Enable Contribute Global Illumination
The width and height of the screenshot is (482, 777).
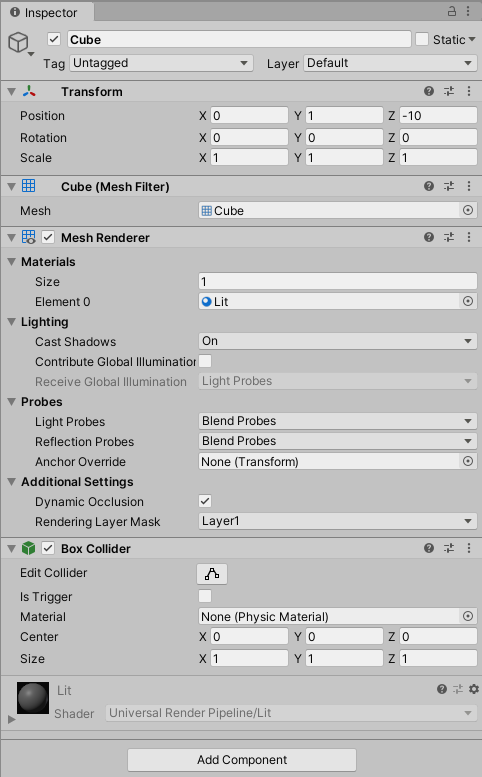click(205, 361)
